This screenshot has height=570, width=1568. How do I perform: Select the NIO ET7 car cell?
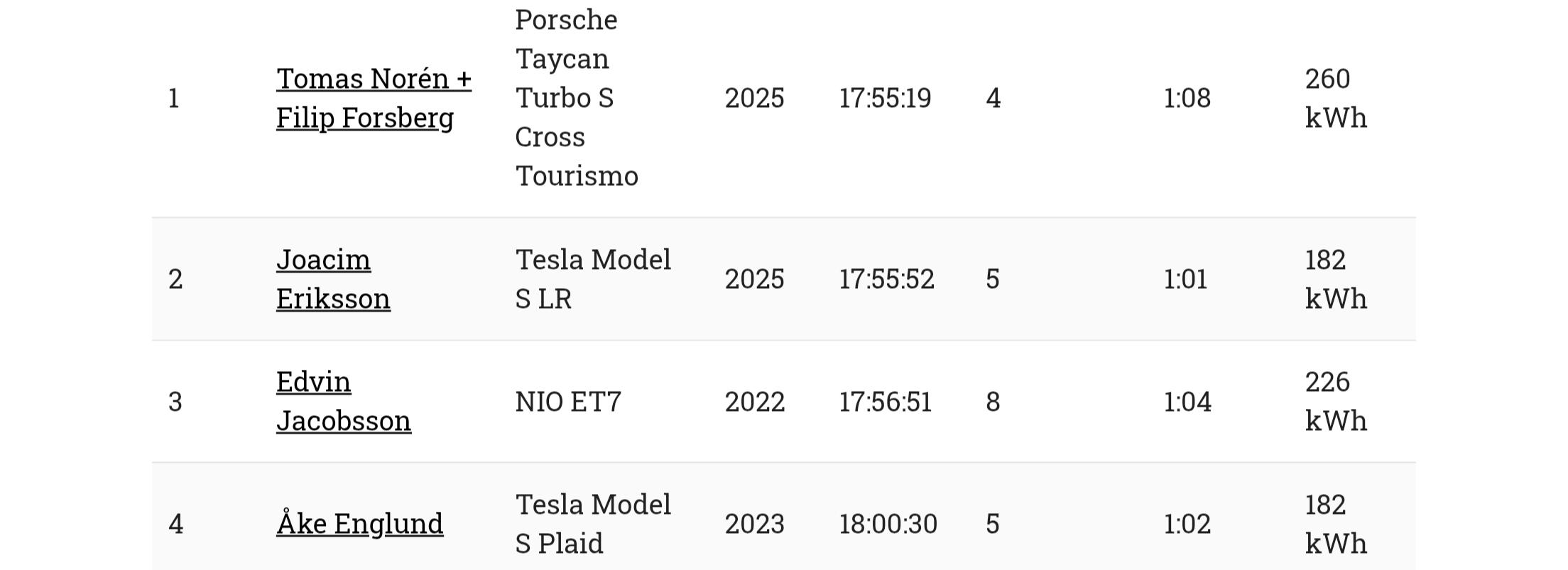[x=568, y=402]
